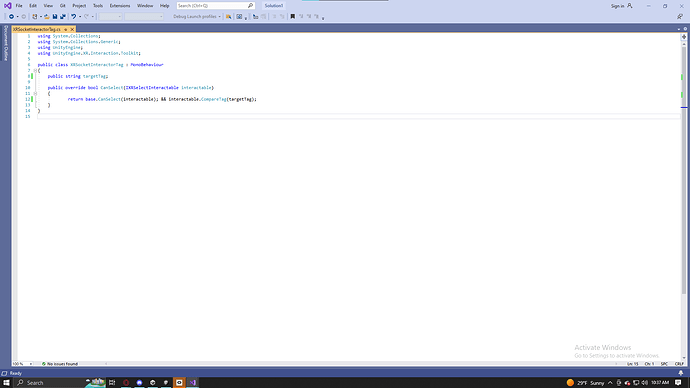690x388 pixels.
Task: Close the XRSocketInteractorTag.cs tab
Action: pyautogui.click(x=73, y=29)
